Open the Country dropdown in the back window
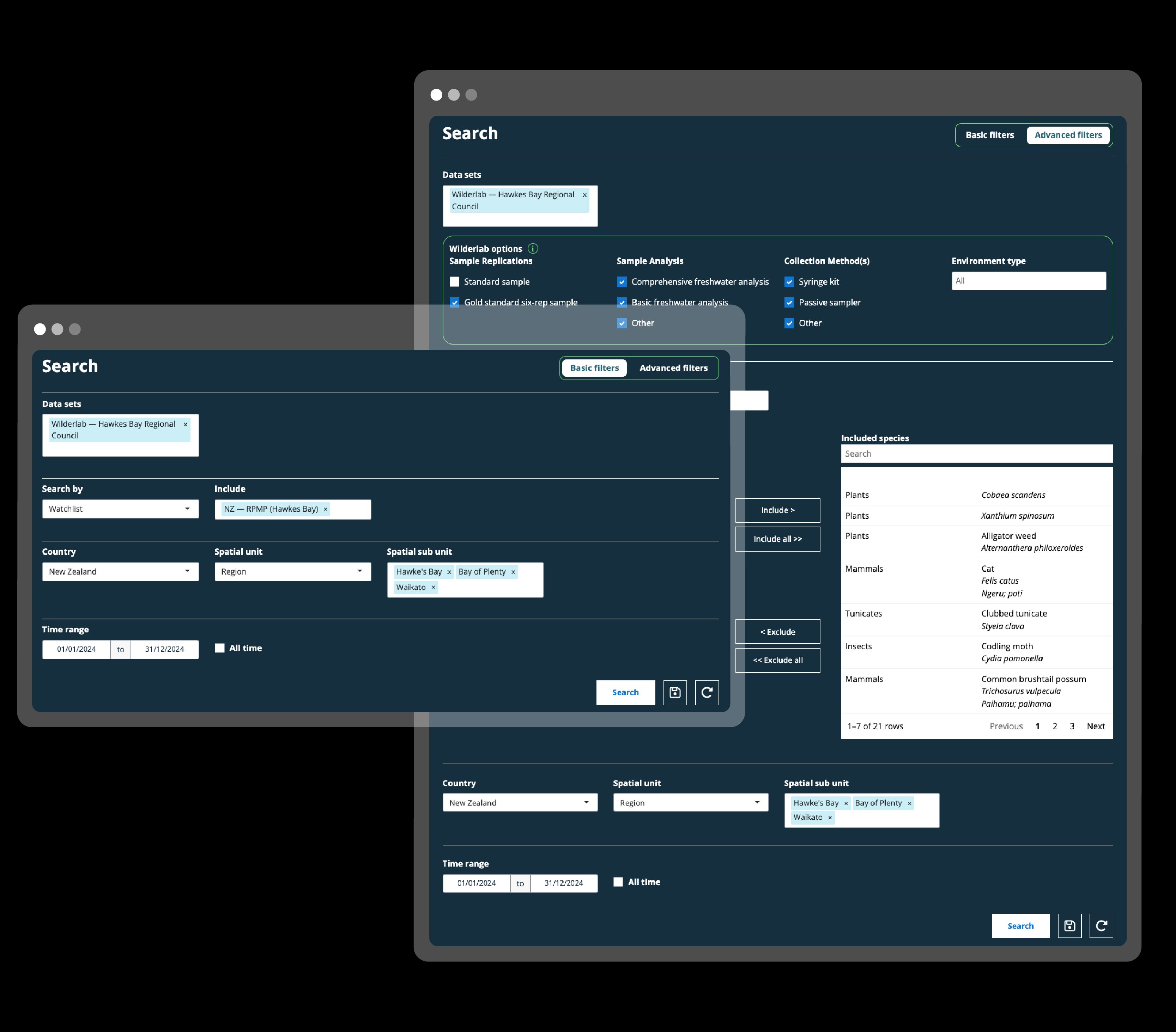The image size is (1176, 1032). (x=520, y=802)
